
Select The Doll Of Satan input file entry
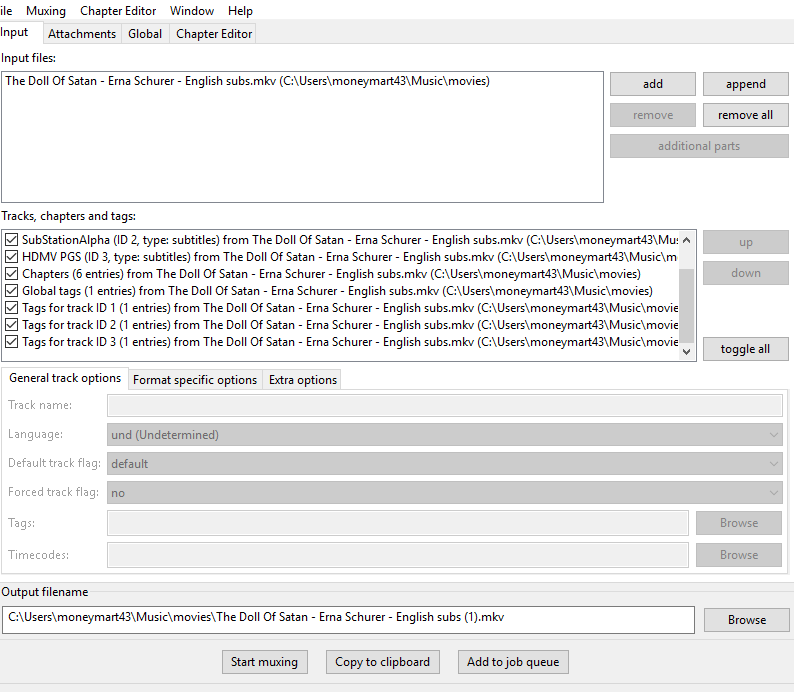tap(247, 81)
